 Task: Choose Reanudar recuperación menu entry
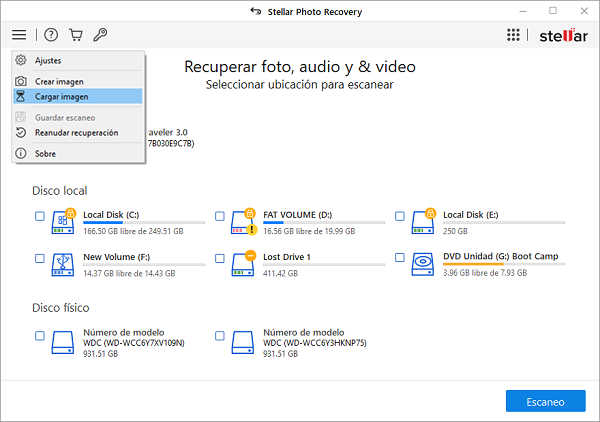coord(78,133)
